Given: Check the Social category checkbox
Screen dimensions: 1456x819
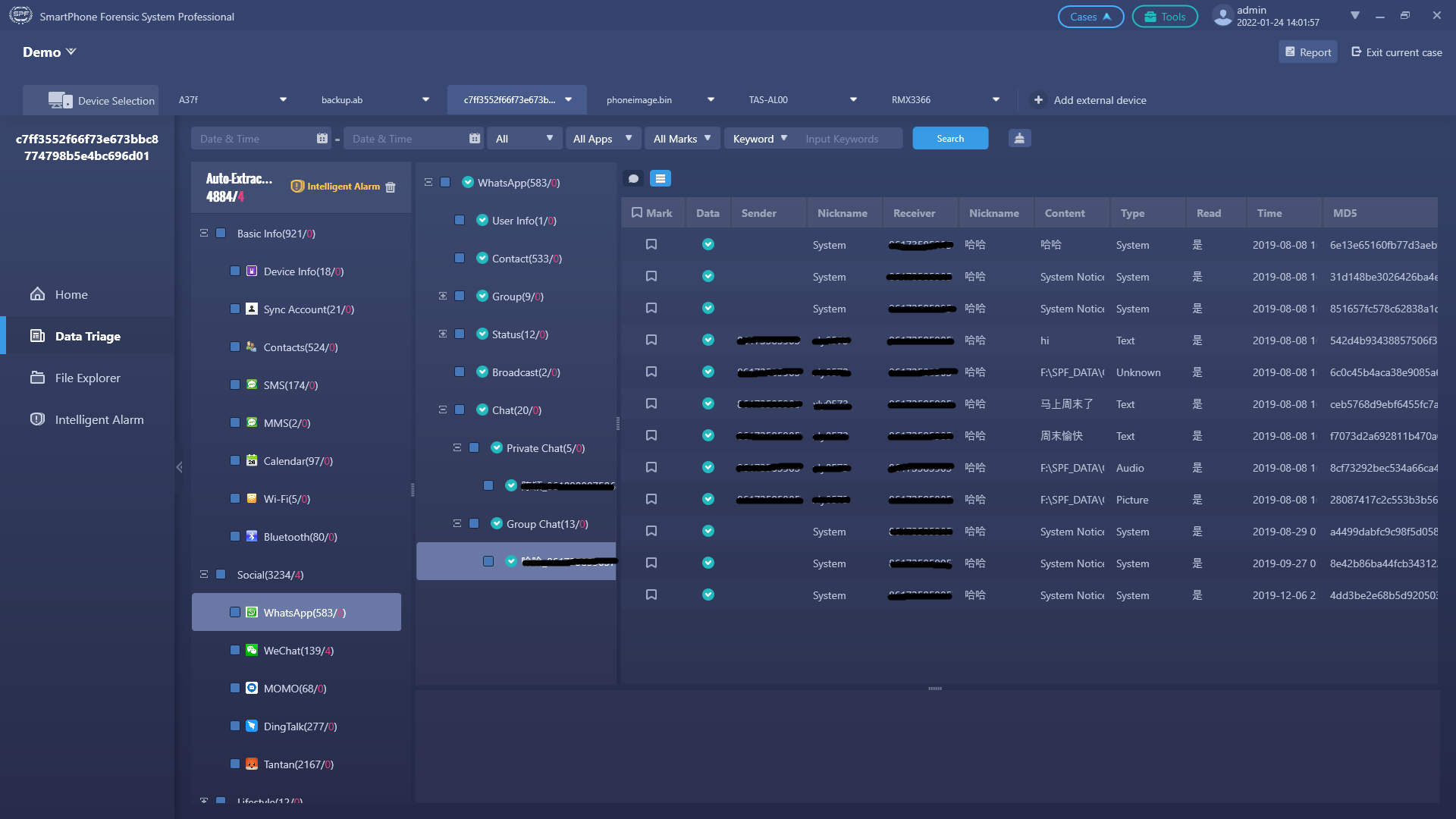Looking at the screenshot, I should pyautogui.click(x=221, y=574).
